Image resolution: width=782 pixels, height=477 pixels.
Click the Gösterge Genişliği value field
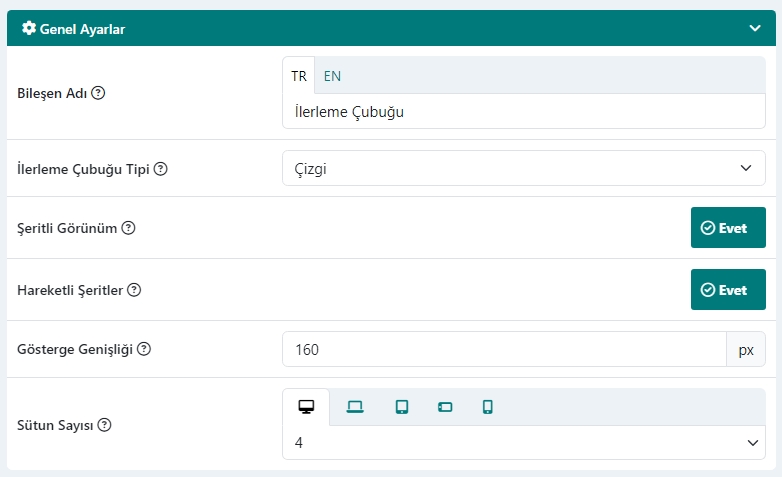tap(504, 349)
